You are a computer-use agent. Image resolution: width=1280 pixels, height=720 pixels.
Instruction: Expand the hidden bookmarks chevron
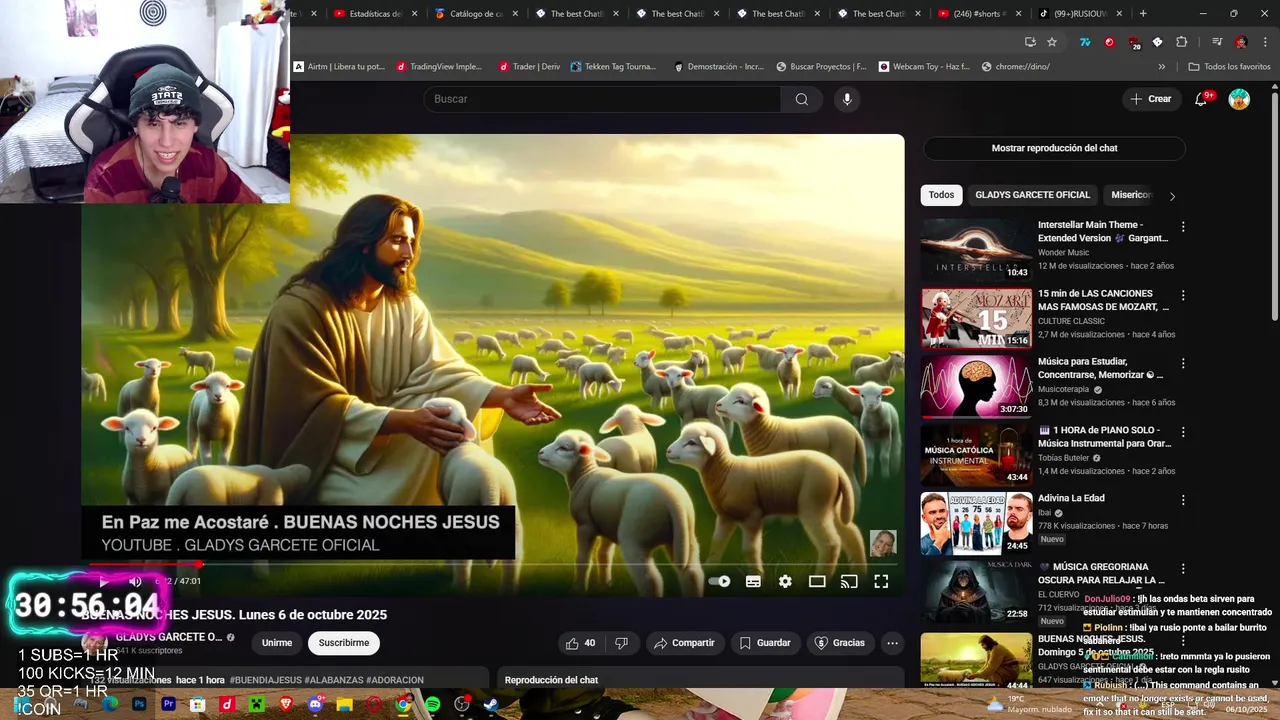(1161, 67)
